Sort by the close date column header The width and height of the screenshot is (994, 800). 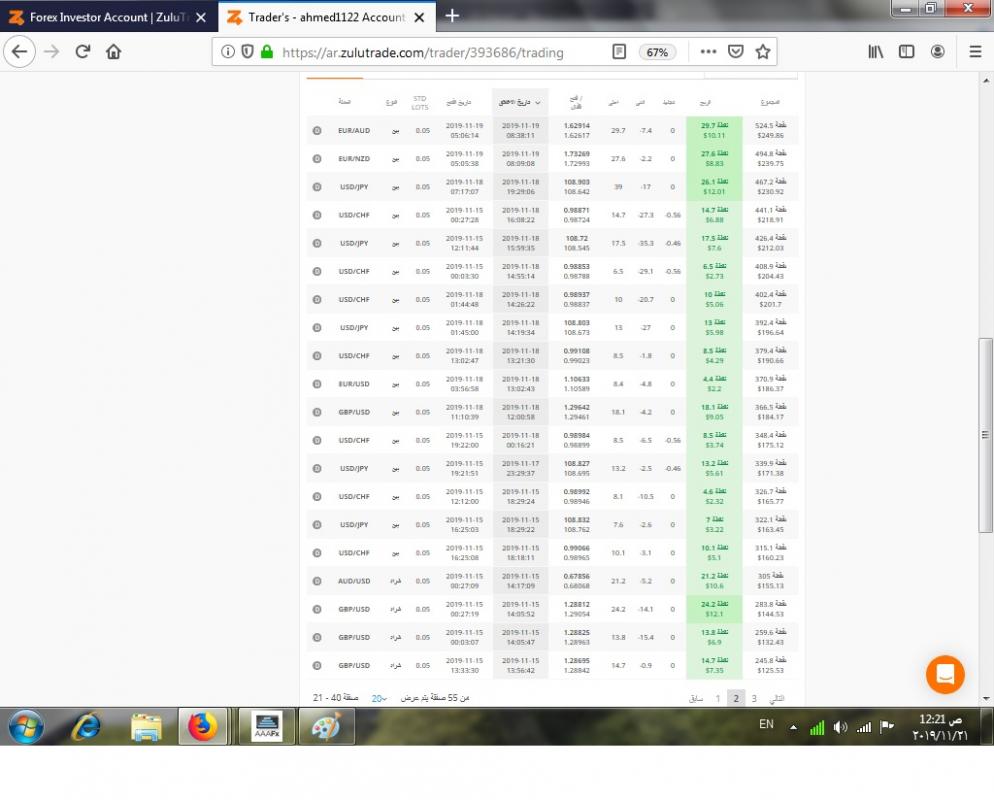click(520, 102)
